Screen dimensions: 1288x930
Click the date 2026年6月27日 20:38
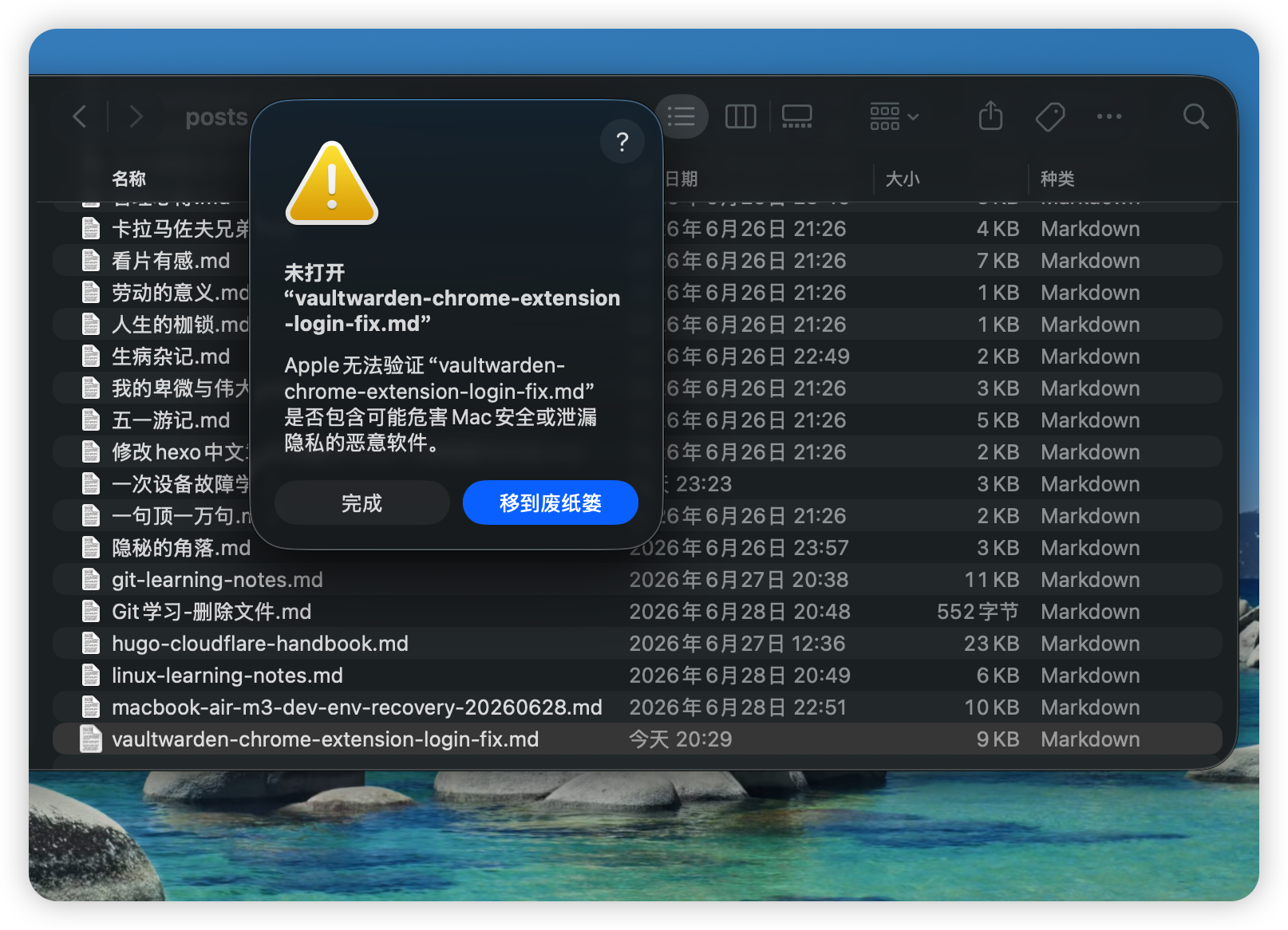coord(738,580)
